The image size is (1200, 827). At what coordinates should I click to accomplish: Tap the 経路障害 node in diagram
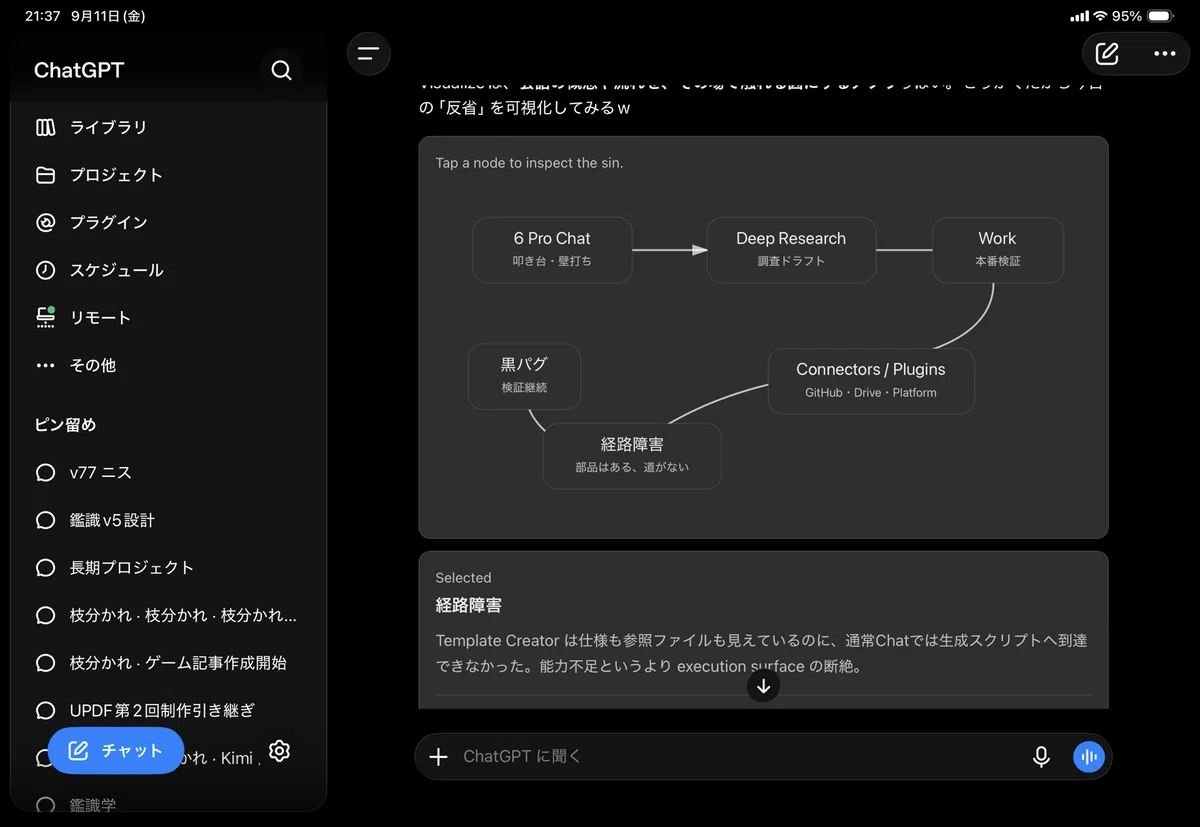632,456
